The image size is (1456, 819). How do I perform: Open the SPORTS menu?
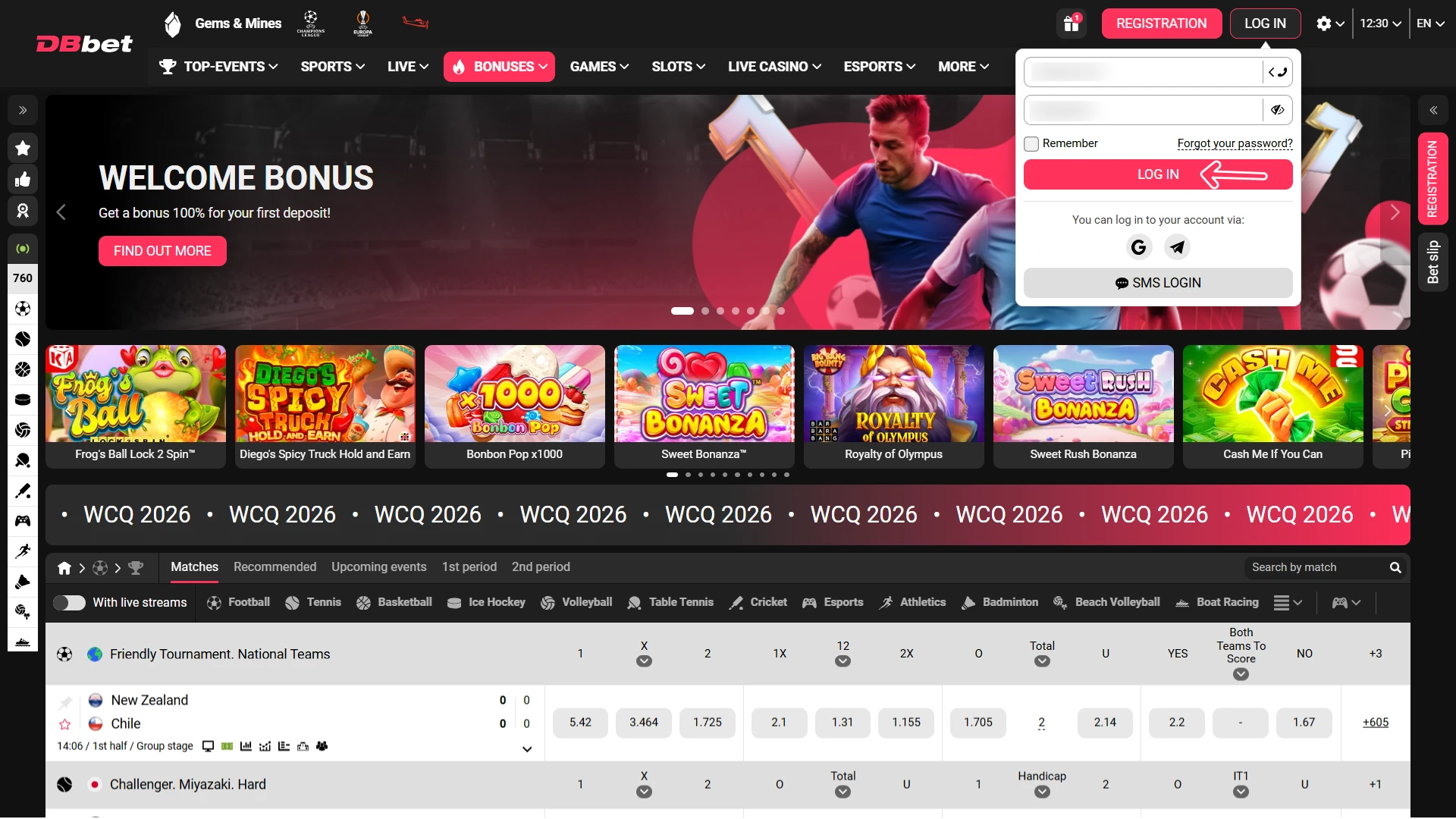pos(333,67)
